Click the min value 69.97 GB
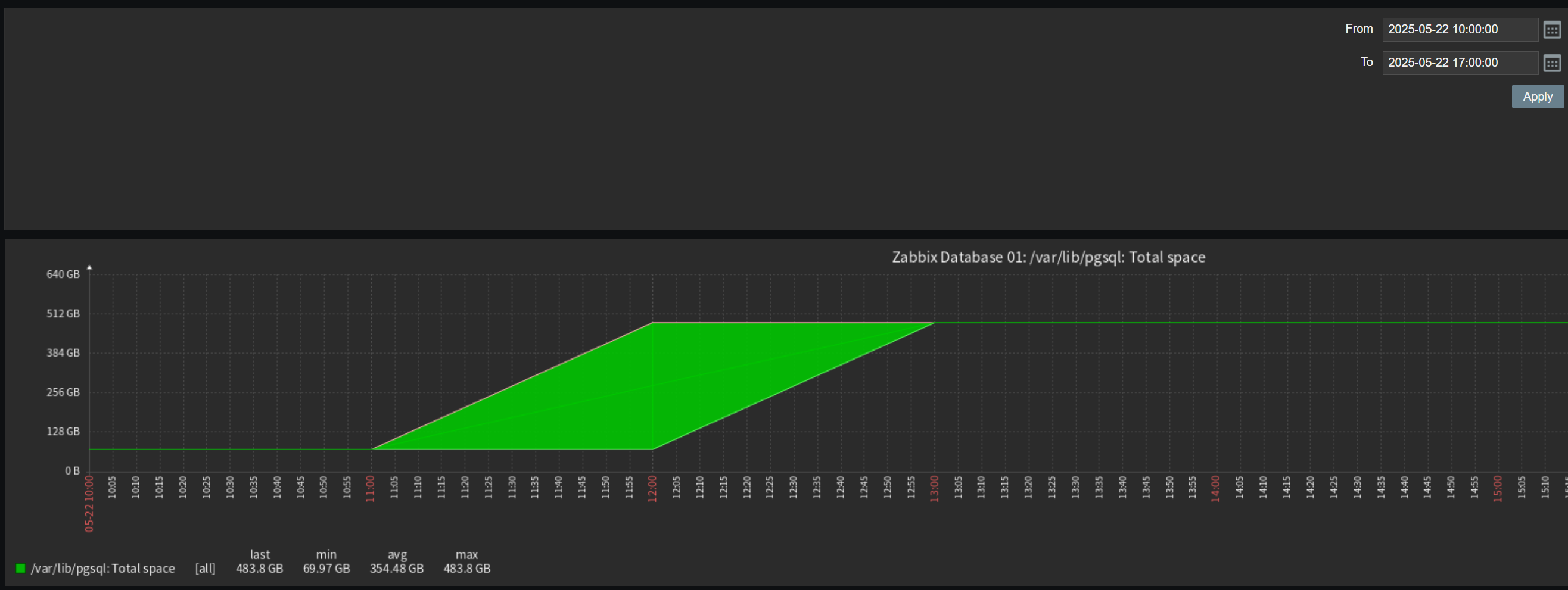The height and width of the screenshot is (590, 1568). [x=326, y=568]
